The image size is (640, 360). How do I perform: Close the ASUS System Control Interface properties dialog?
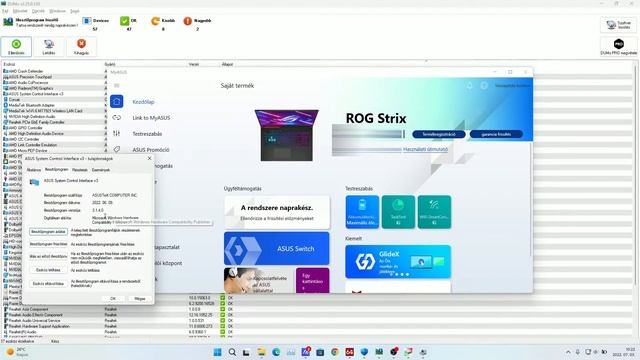click(149, 158)
